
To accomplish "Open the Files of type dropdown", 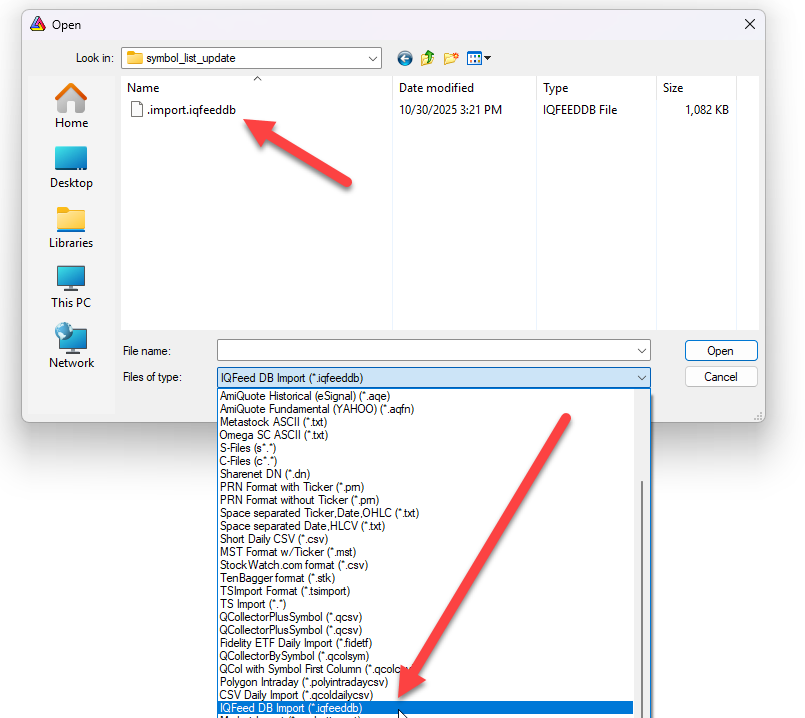I will click(x=641, y=377).
